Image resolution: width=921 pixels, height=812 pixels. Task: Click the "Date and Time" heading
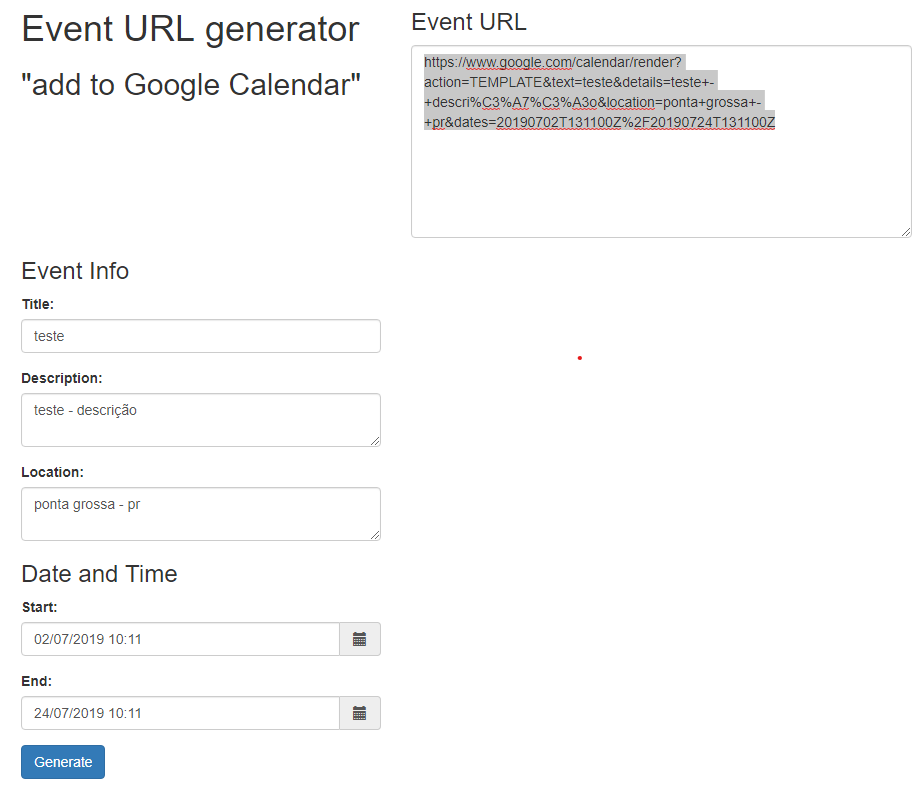(x=99, y=574)
